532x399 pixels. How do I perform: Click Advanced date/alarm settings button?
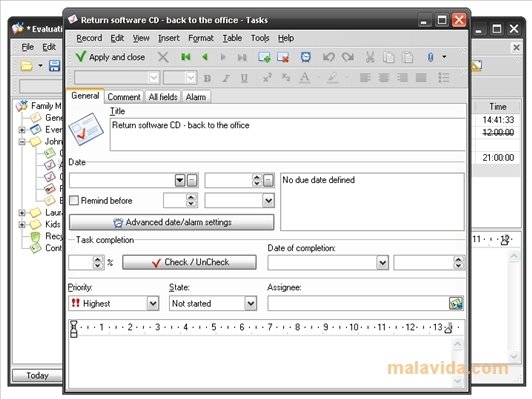click(x=172, y=222)
